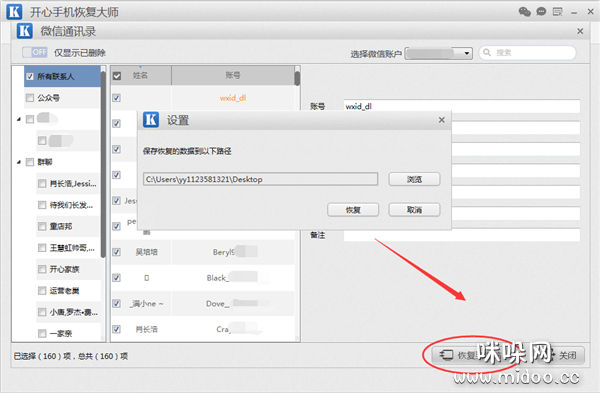Collapse the 群聊 tree node
This screenshot has width=600, height=393.
coord(18,162)
